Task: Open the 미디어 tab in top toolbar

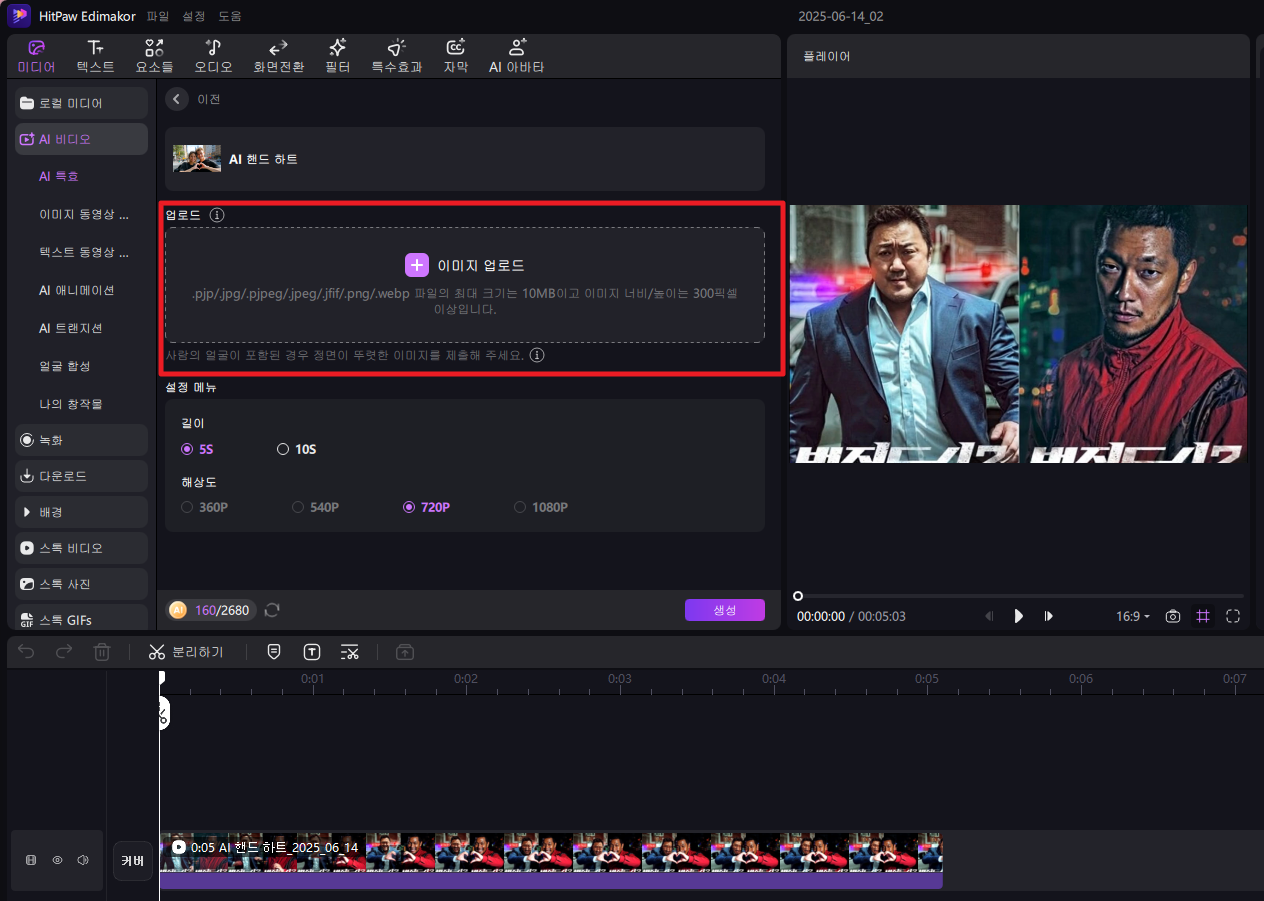Action: (x=36, y=57)
